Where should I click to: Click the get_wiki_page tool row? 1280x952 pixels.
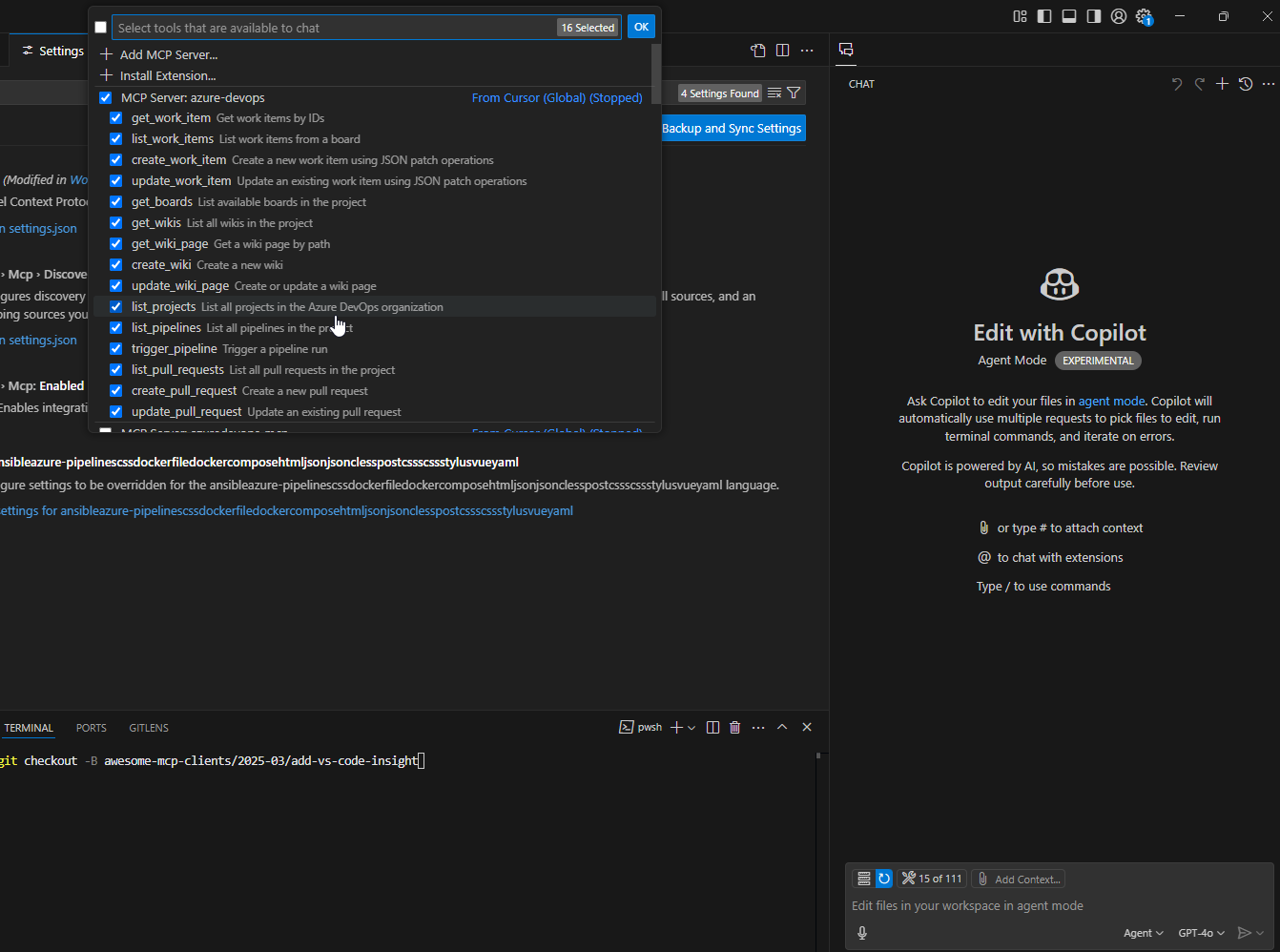[x=374, y=243]
